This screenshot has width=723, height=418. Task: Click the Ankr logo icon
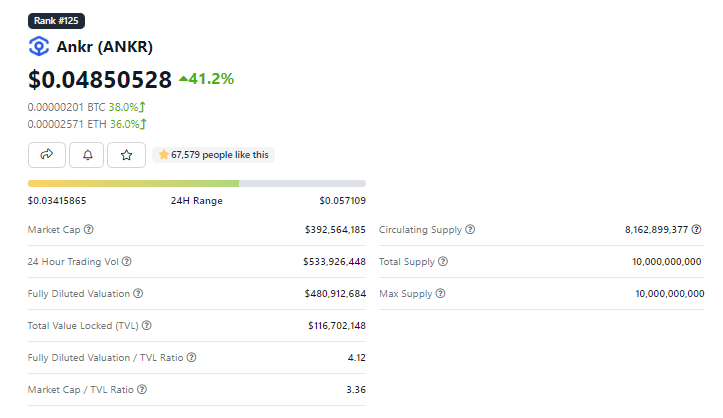tap(39, 46)
